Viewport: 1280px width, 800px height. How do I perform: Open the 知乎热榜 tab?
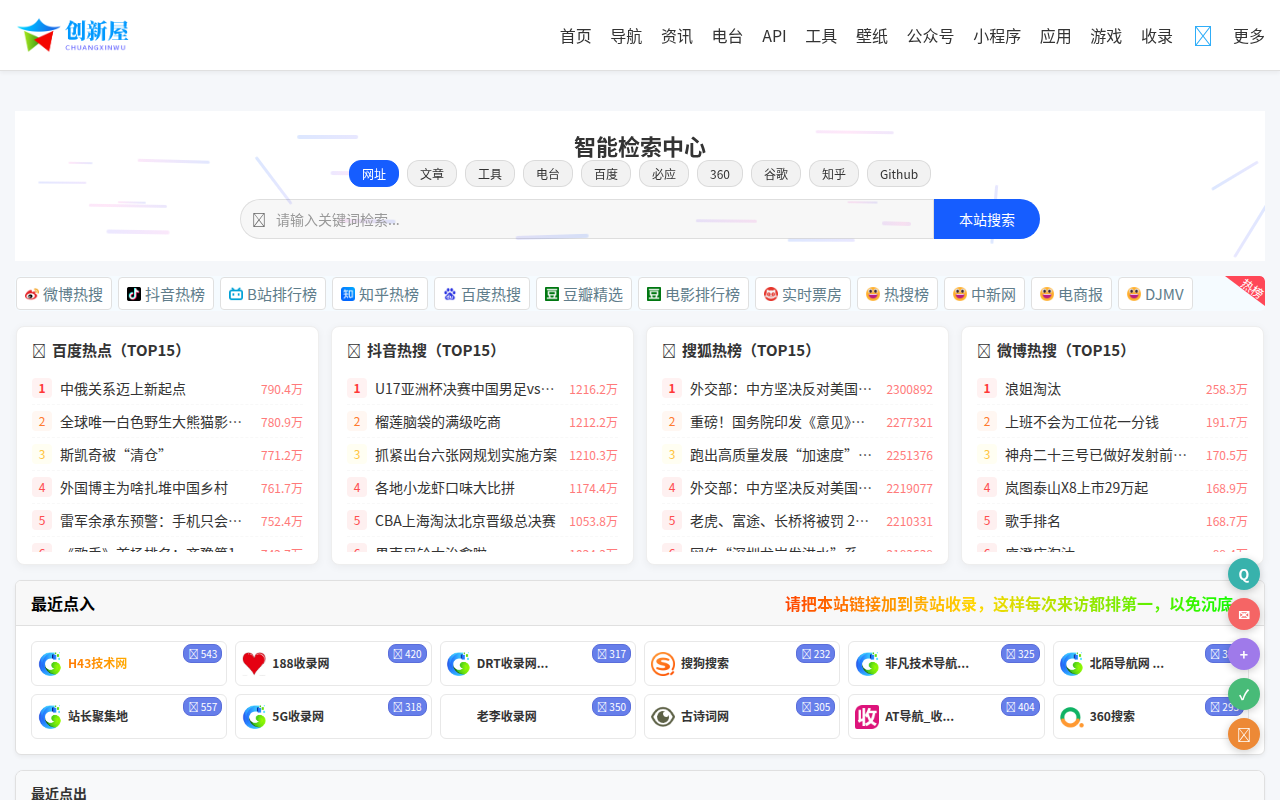click(380, 294)
